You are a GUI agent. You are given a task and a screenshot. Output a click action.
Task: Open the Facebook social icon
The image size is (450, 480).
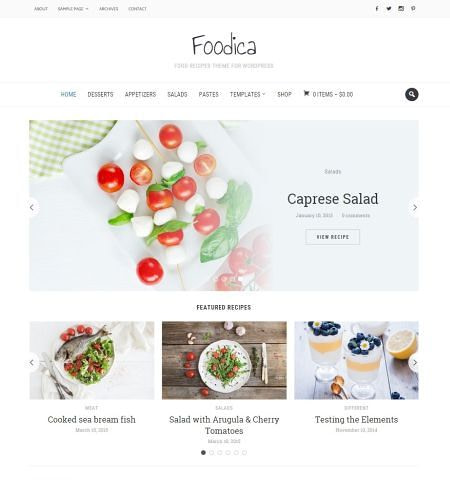[x=377, y=9]
